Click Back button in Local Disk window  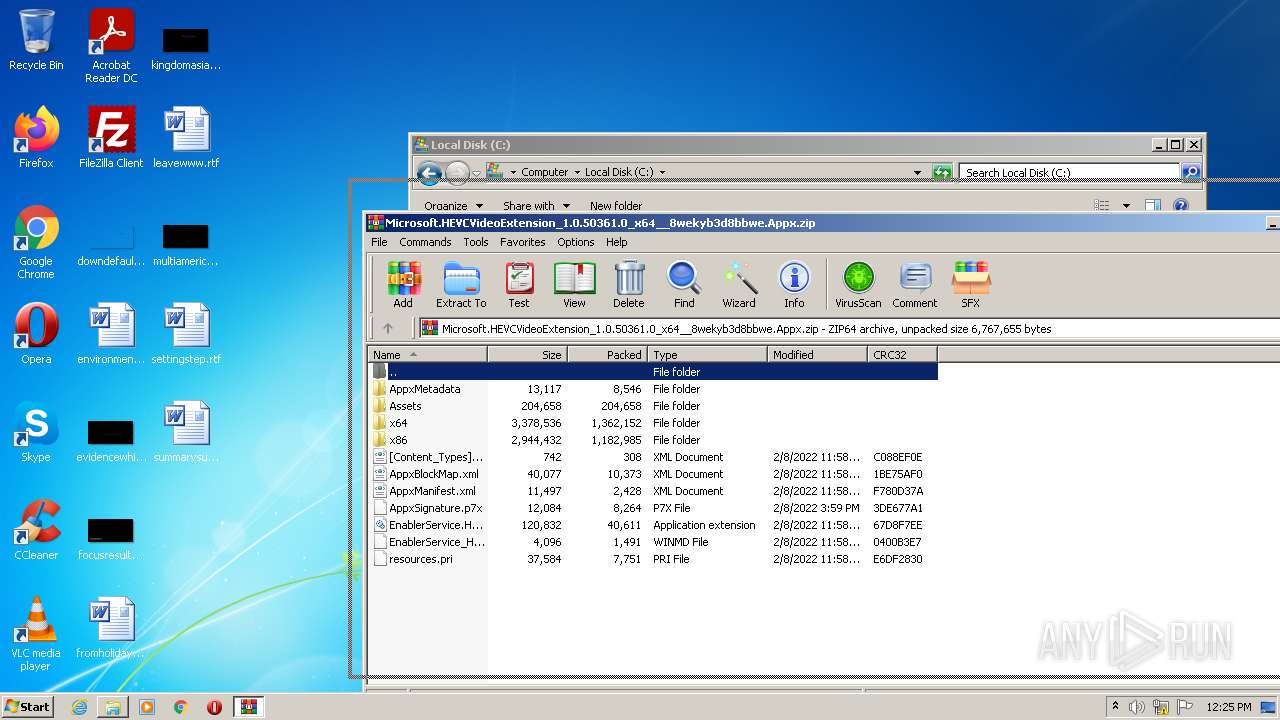[429, 173]
